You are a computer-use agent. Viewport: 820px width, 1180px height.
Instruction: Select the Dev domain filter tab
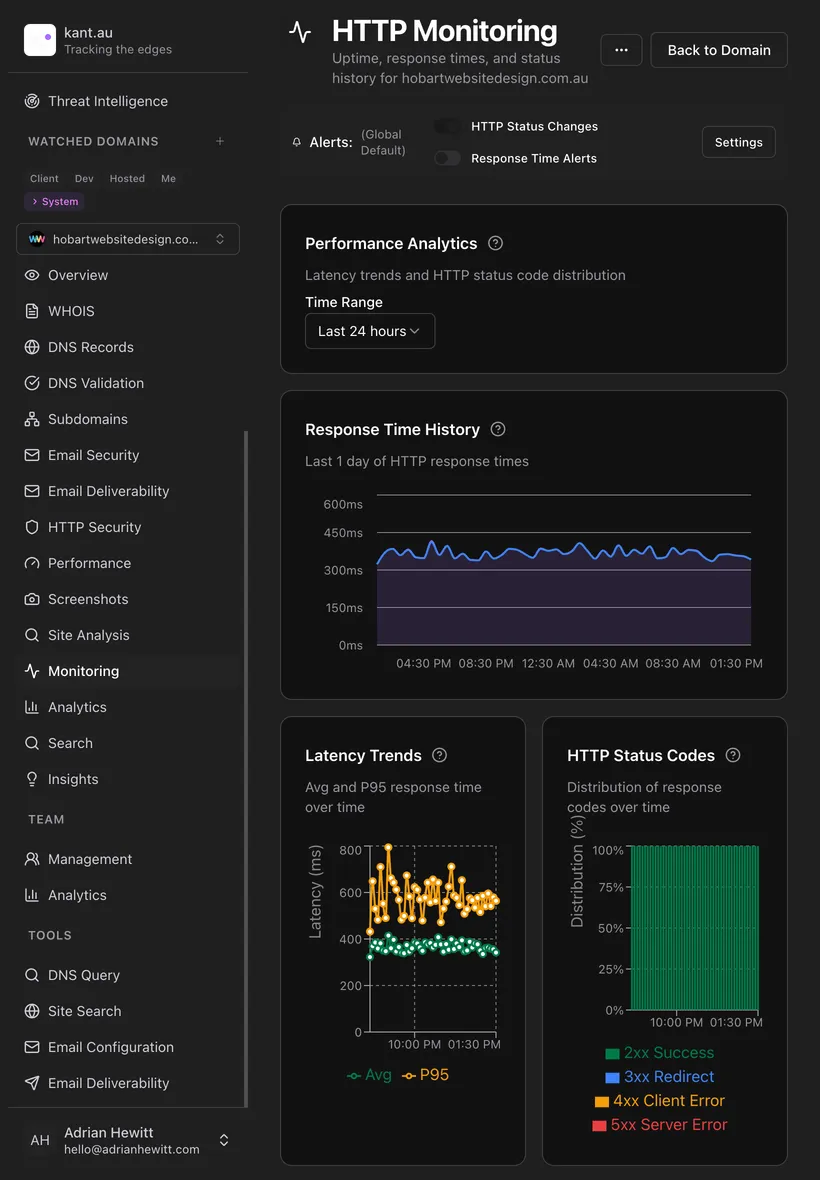[84, 179]
